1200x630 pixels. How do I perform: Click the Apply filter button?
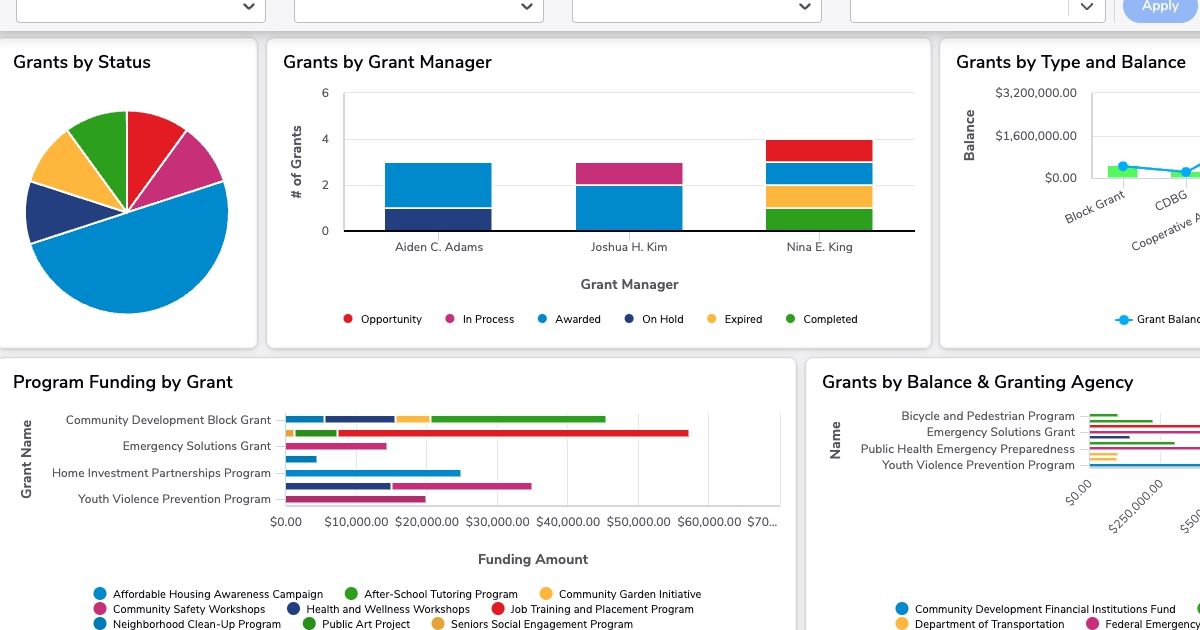[x=1160, y=7]
